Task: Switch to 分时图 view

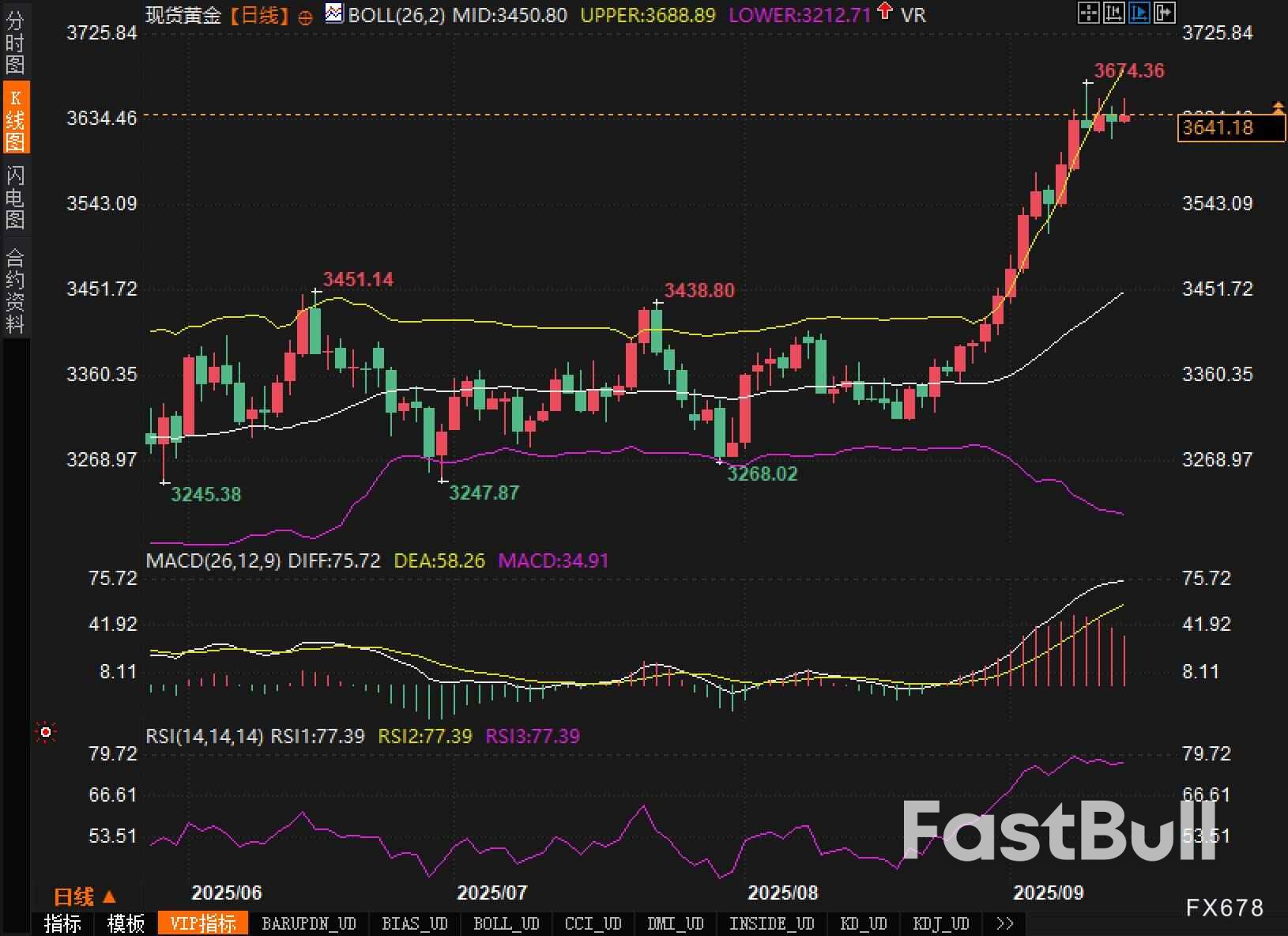Action: click(x=15, y=43)
